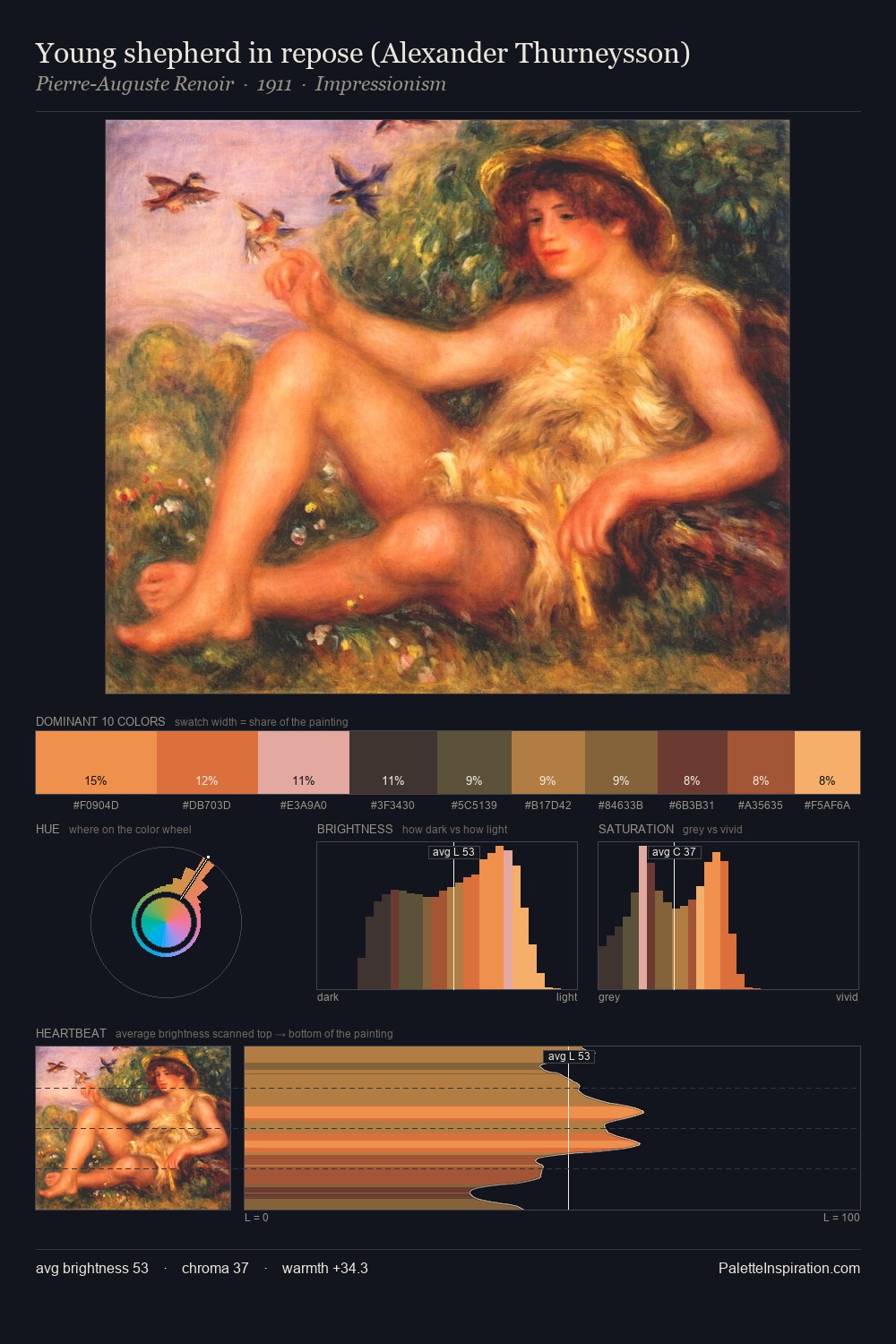Click the 'light' brightness axis label
The height and width of the screenshot is (1344, 896).
pyautogui.click(x=566, y=997)
